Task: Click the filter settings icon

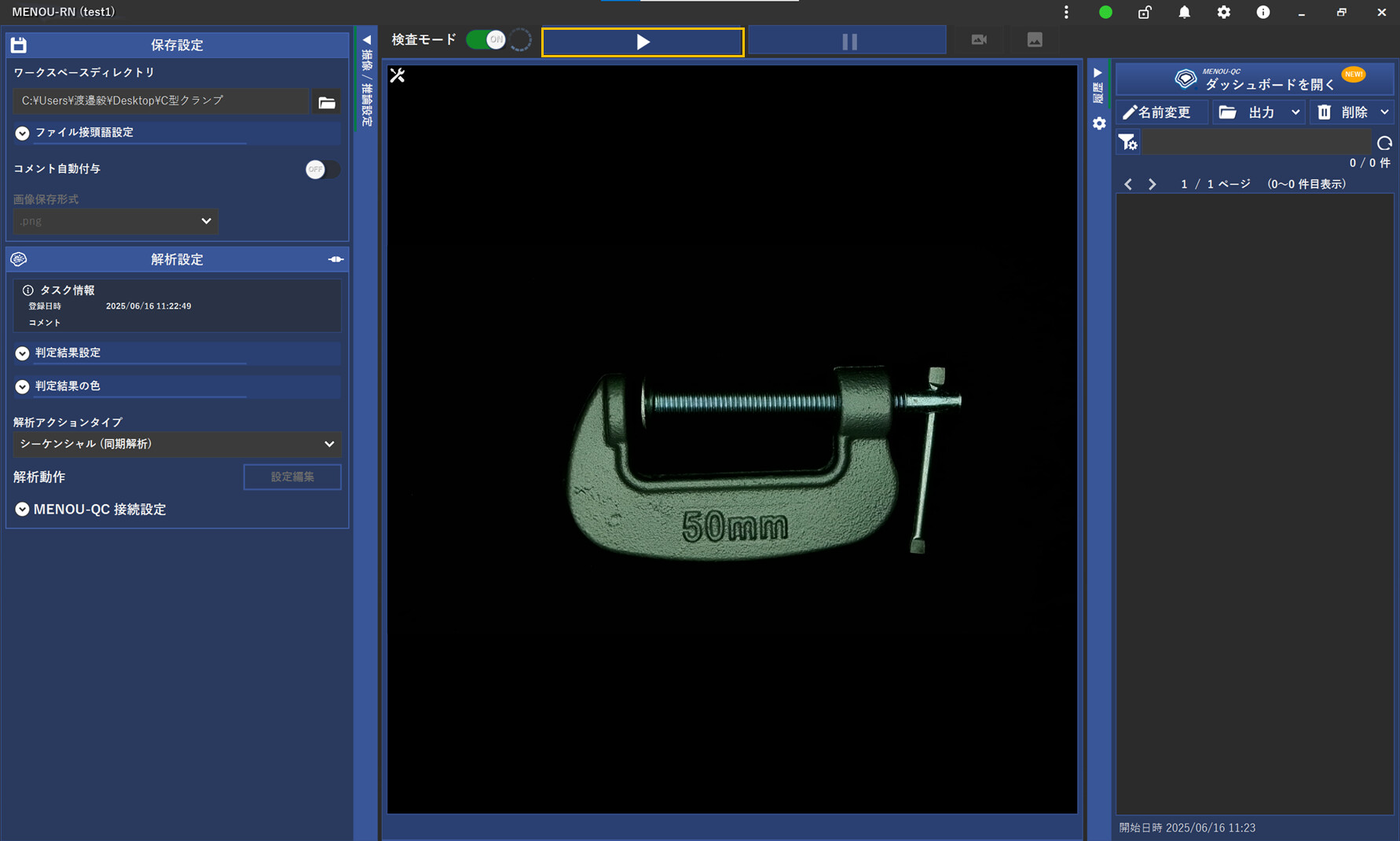Action: (x=1127, y=142)
